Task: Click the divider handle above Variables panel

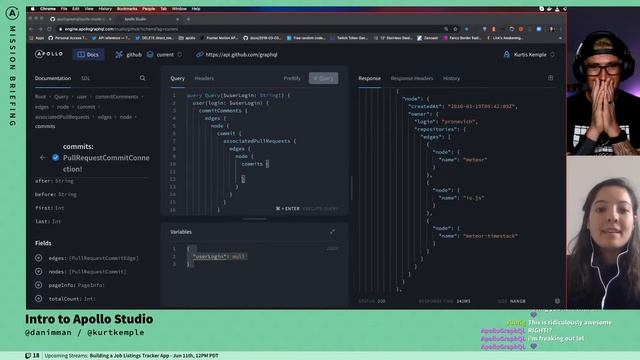Action: click(x=254, y=219)
